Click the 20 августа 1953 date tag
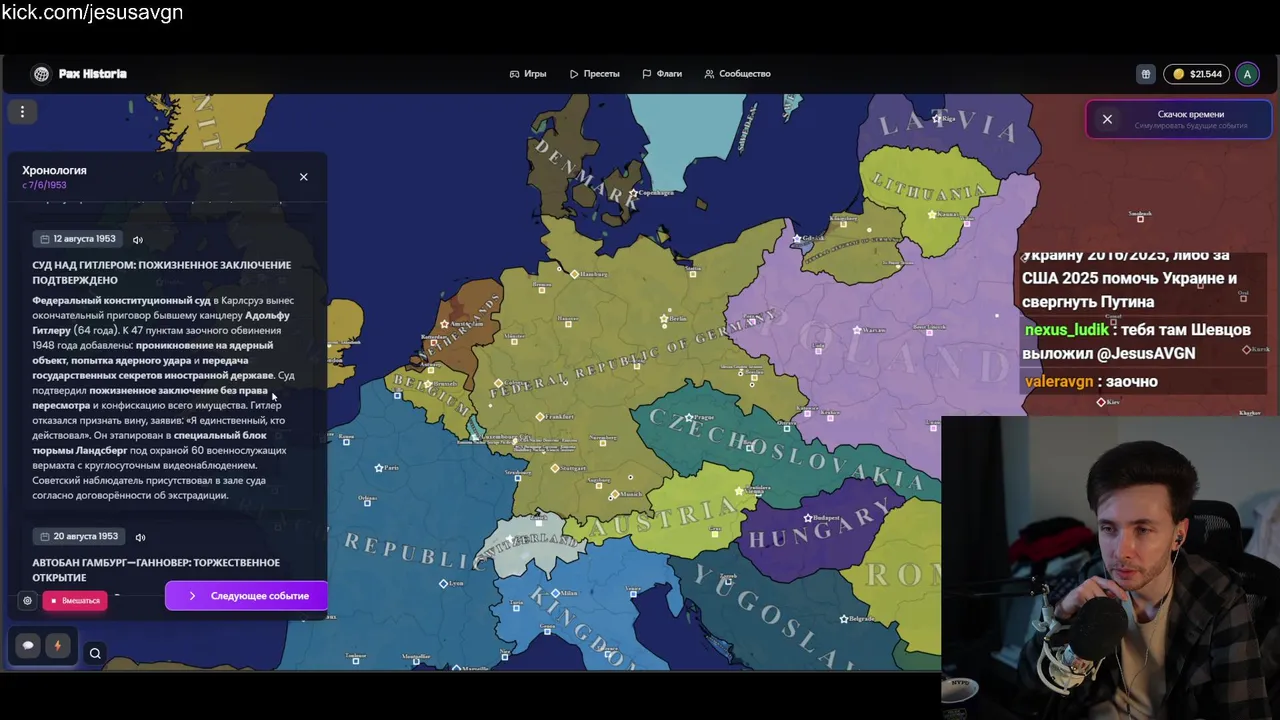1280x720 pixels. point(78,536)
